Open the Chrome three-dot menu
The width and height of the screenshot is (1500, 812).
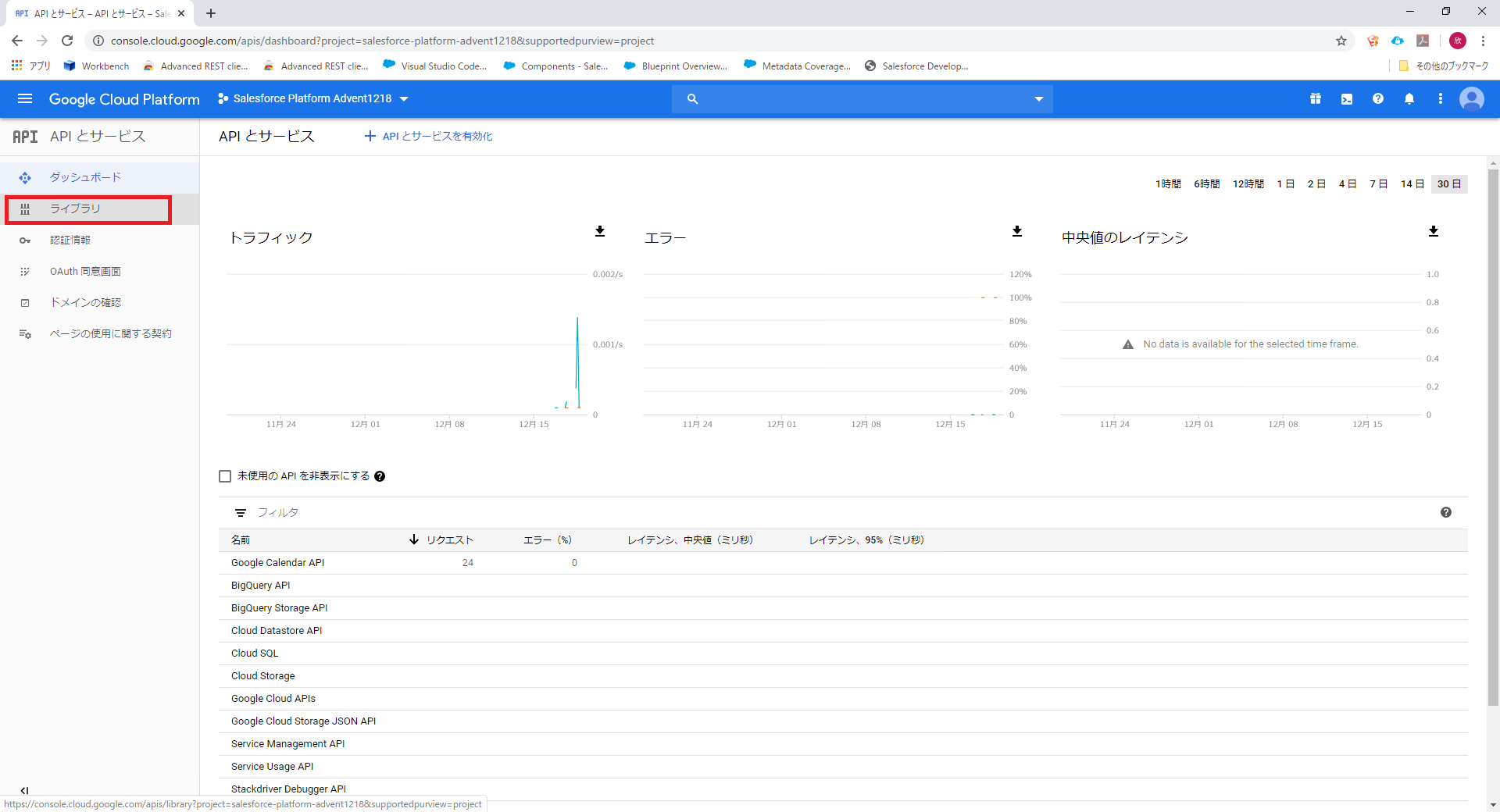pyautogui.click(x=1483, y=41)
